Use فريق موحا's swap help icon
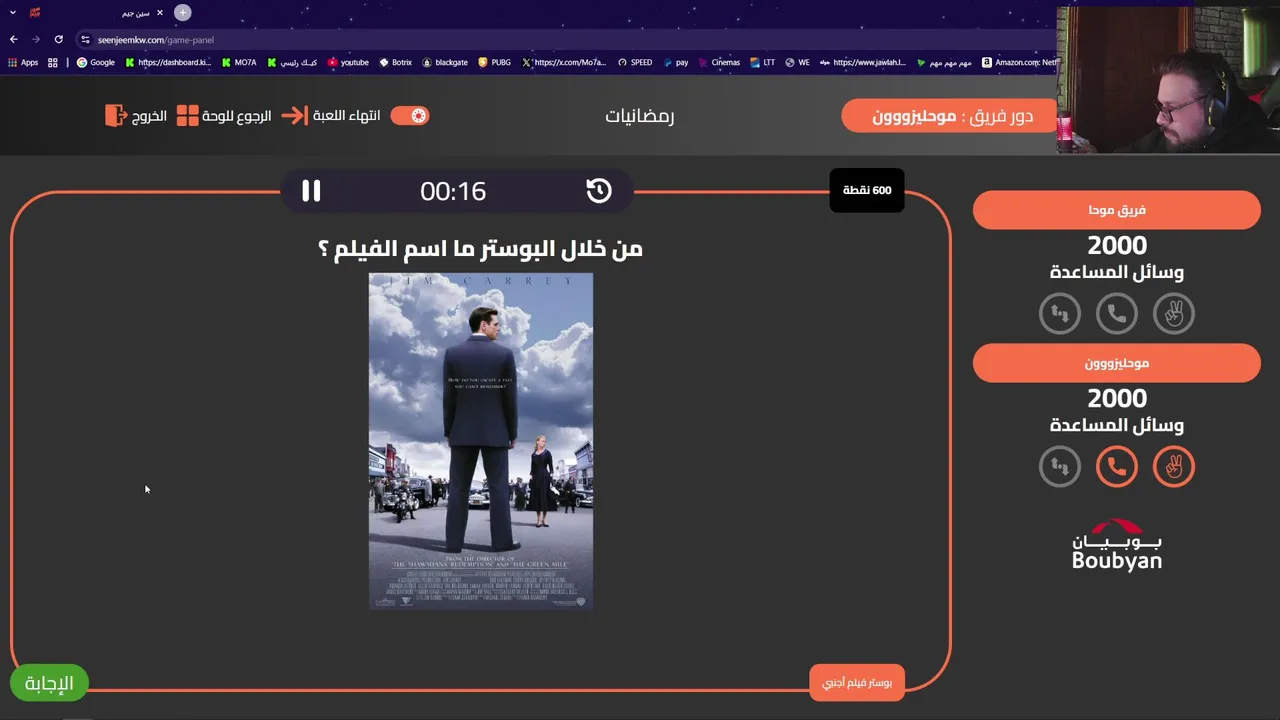Image resolution: width=1280 pixels, height=720 pixels. (1060, 313)
